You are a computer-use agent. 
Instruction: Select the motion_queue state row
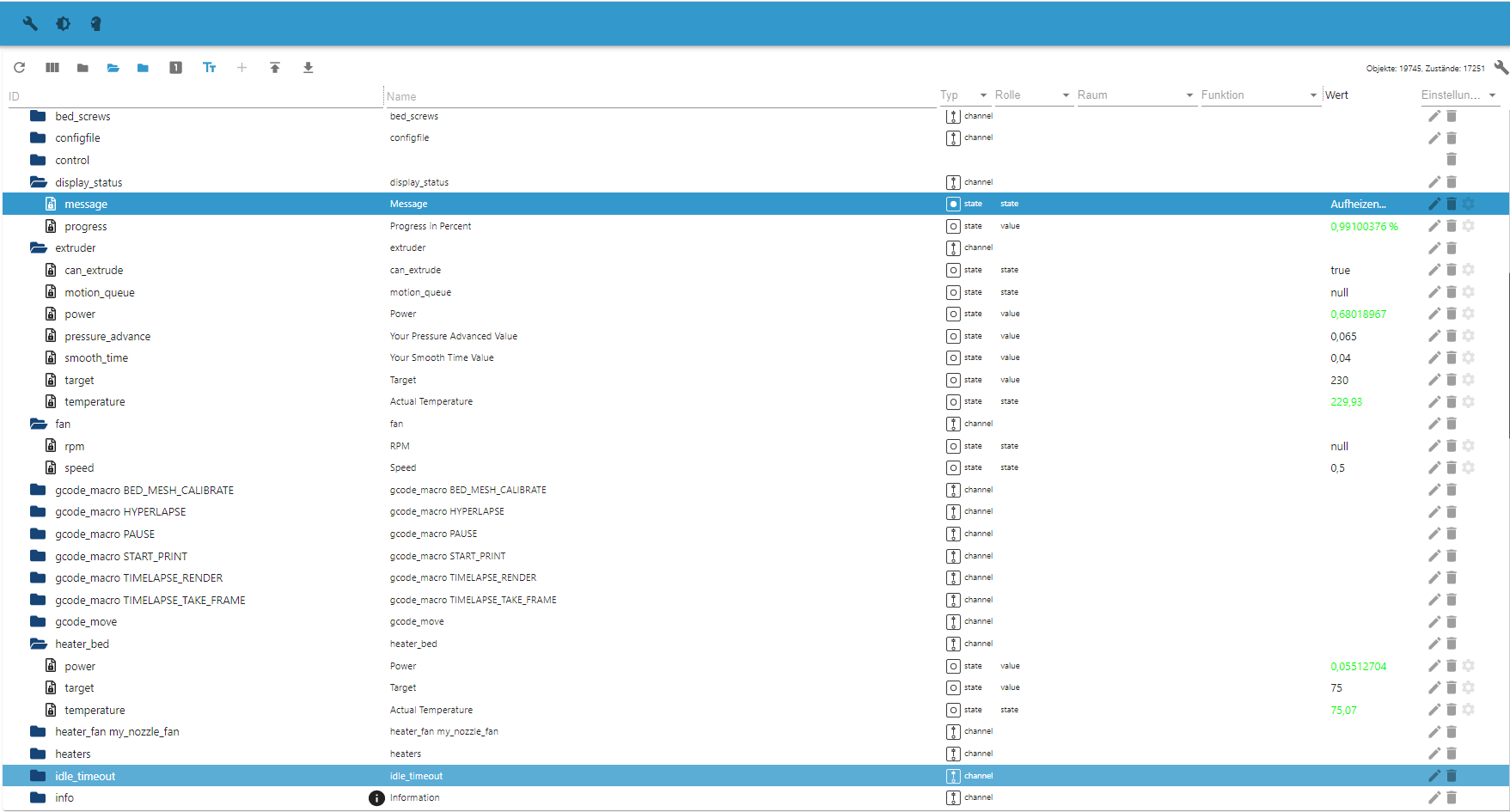(x=755, y=292)
